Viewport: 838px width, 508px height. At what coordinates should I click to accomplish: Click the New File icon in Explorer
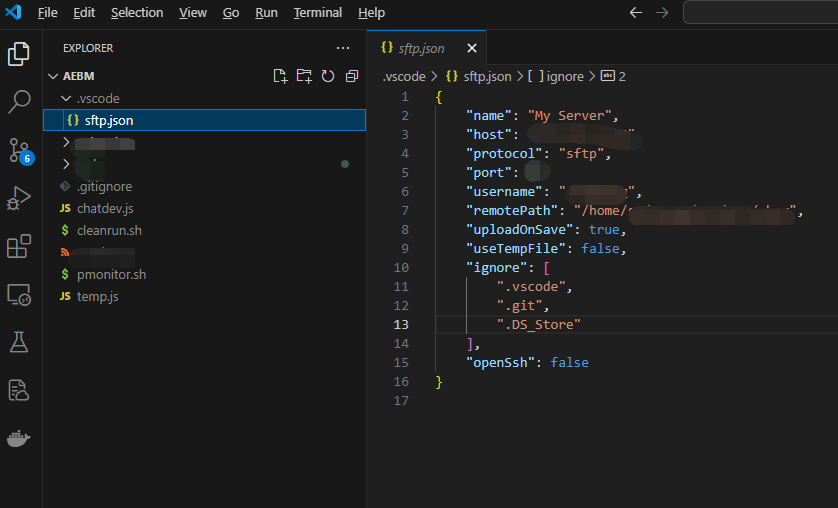pyautogui.click(x=280, y=76)
